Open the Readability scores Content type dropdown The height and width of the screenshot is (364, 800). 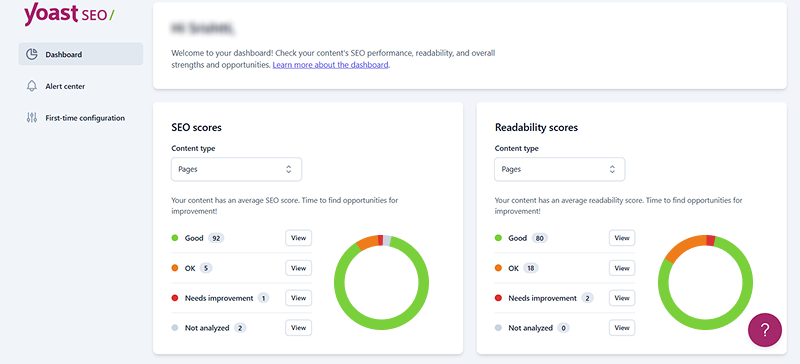click(560, 169)
